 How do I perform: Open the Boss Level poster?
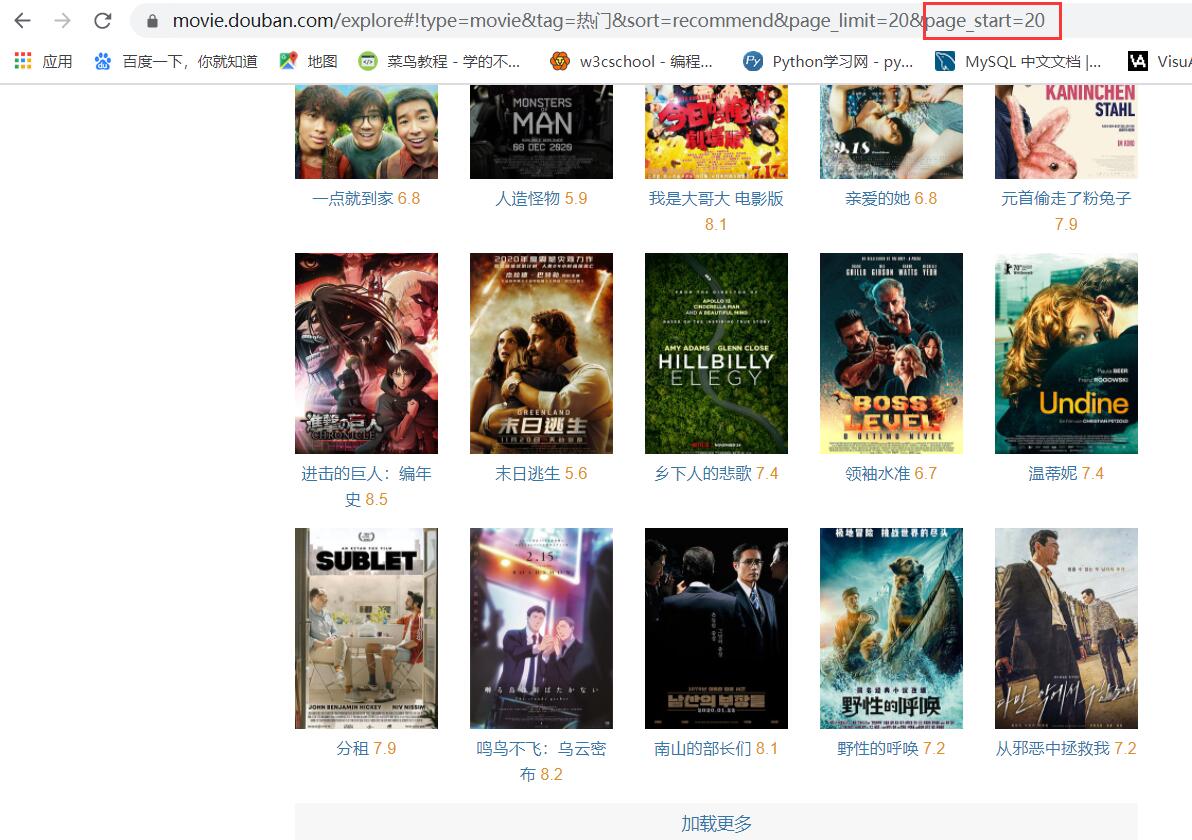(x=891, y=353)
